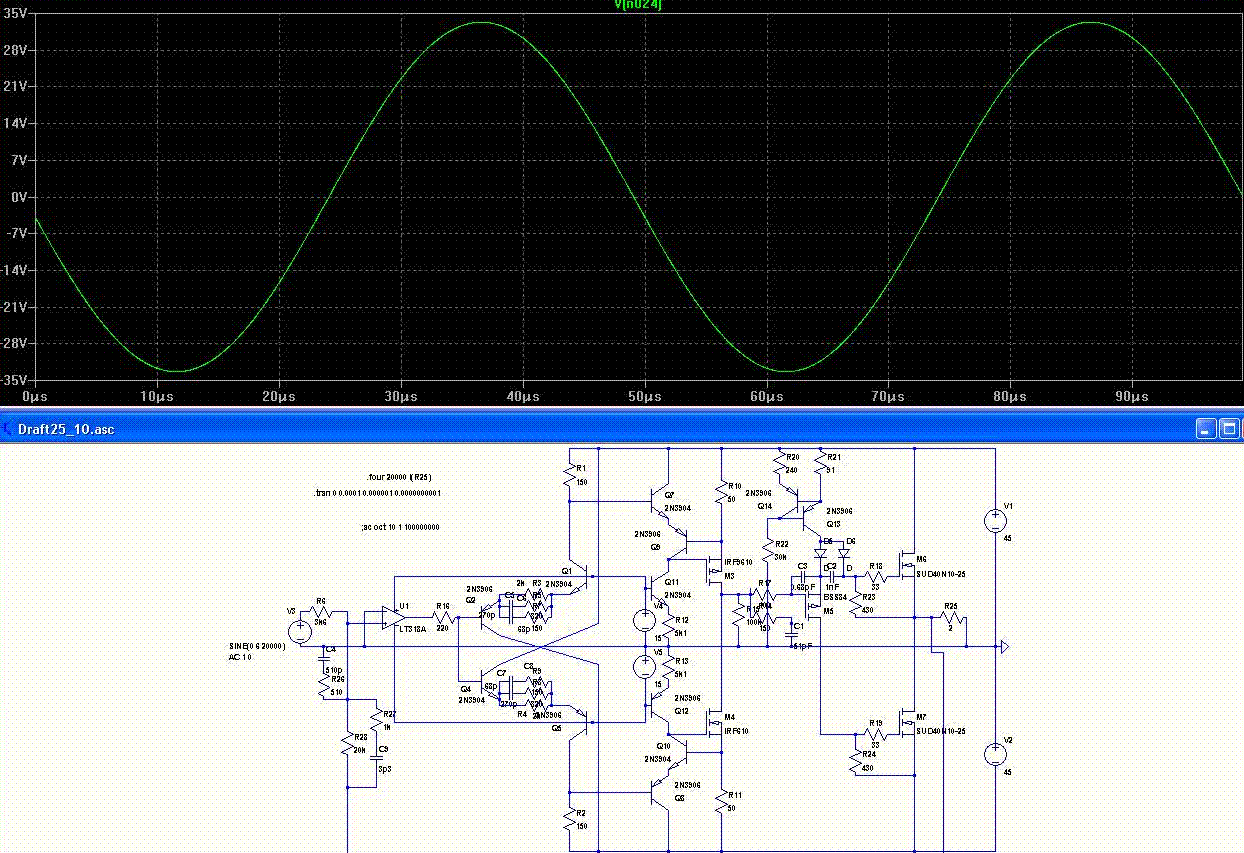Click the output port arrow symbol
This screenshot has height=853, width=1244.
[x=1001, y=647]
